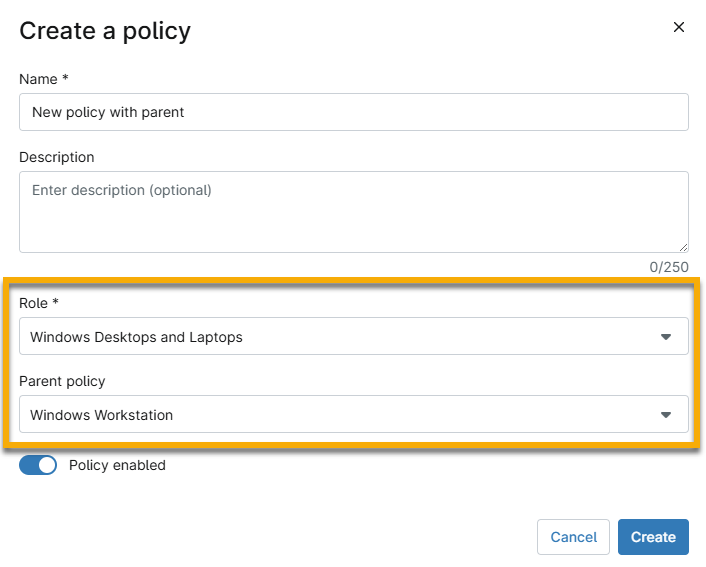Click into the Description text area

pos(353,212)
